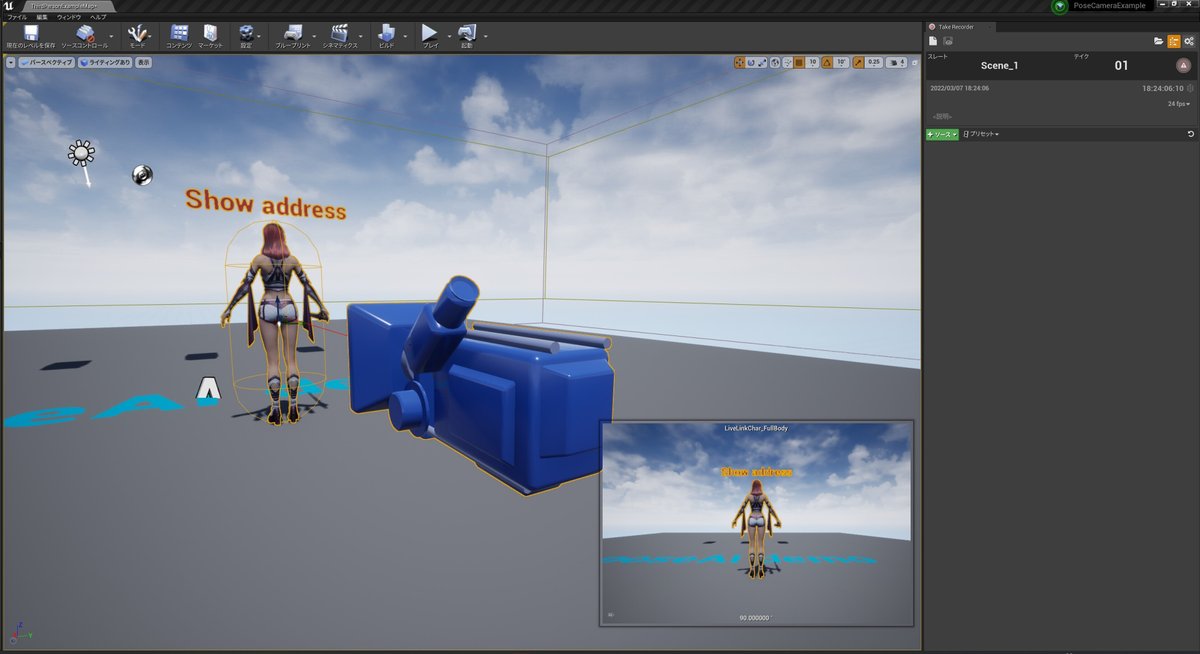Toggle rotation snap in viewport toolbar
This screenshot has width=1200, height=654.
[x=826, y=62]
